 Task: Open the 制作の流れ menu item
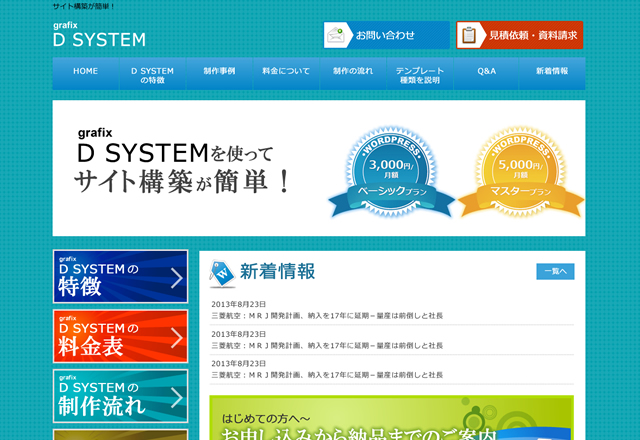point(353,73)
